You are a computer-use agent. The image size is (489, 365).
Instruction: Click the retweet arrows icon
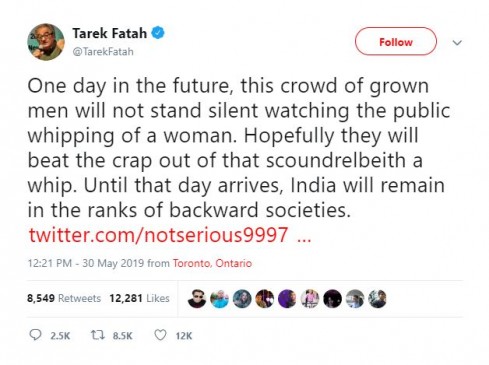98,335
